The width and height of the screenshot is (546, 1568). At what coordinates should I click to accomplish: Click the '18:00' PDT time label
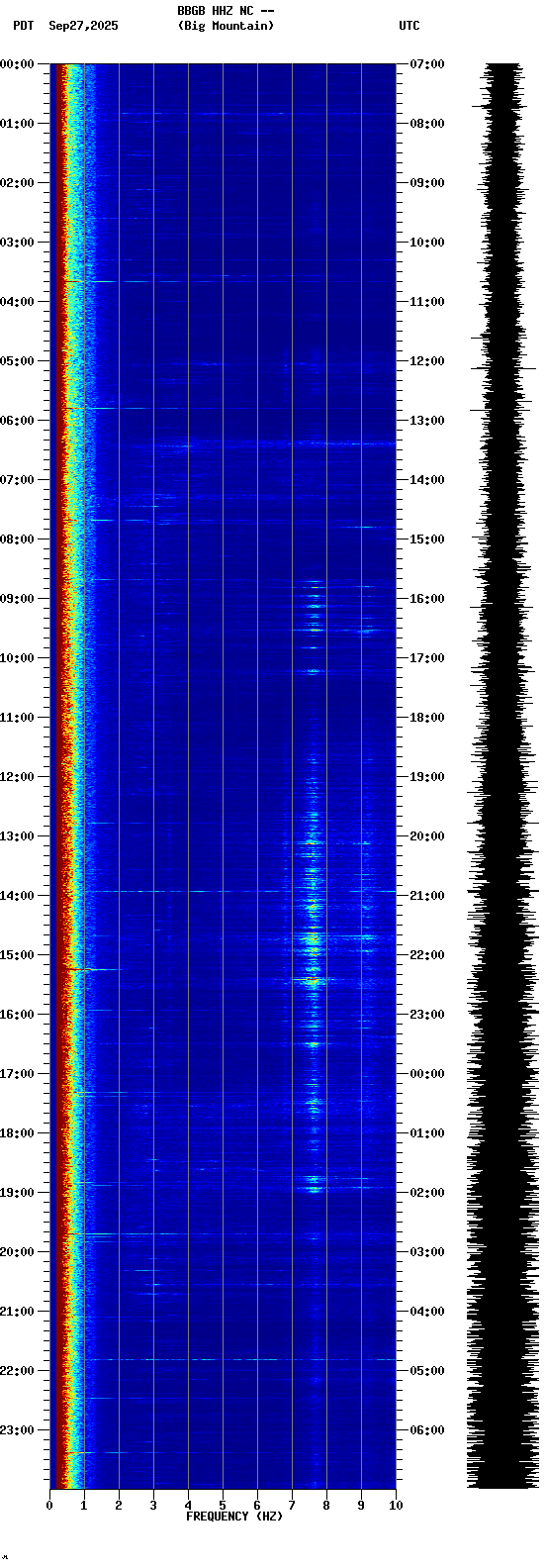pyautogui.click(x=18, y=1133)
